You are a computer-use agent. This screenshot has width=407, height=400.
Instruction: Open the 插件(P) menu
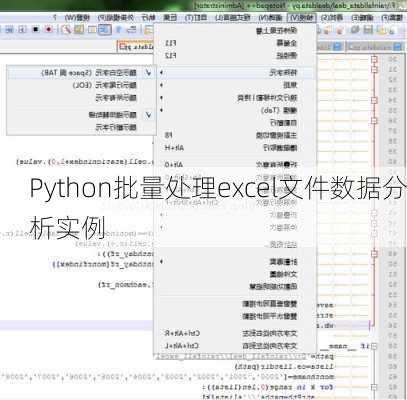[115, 17]
